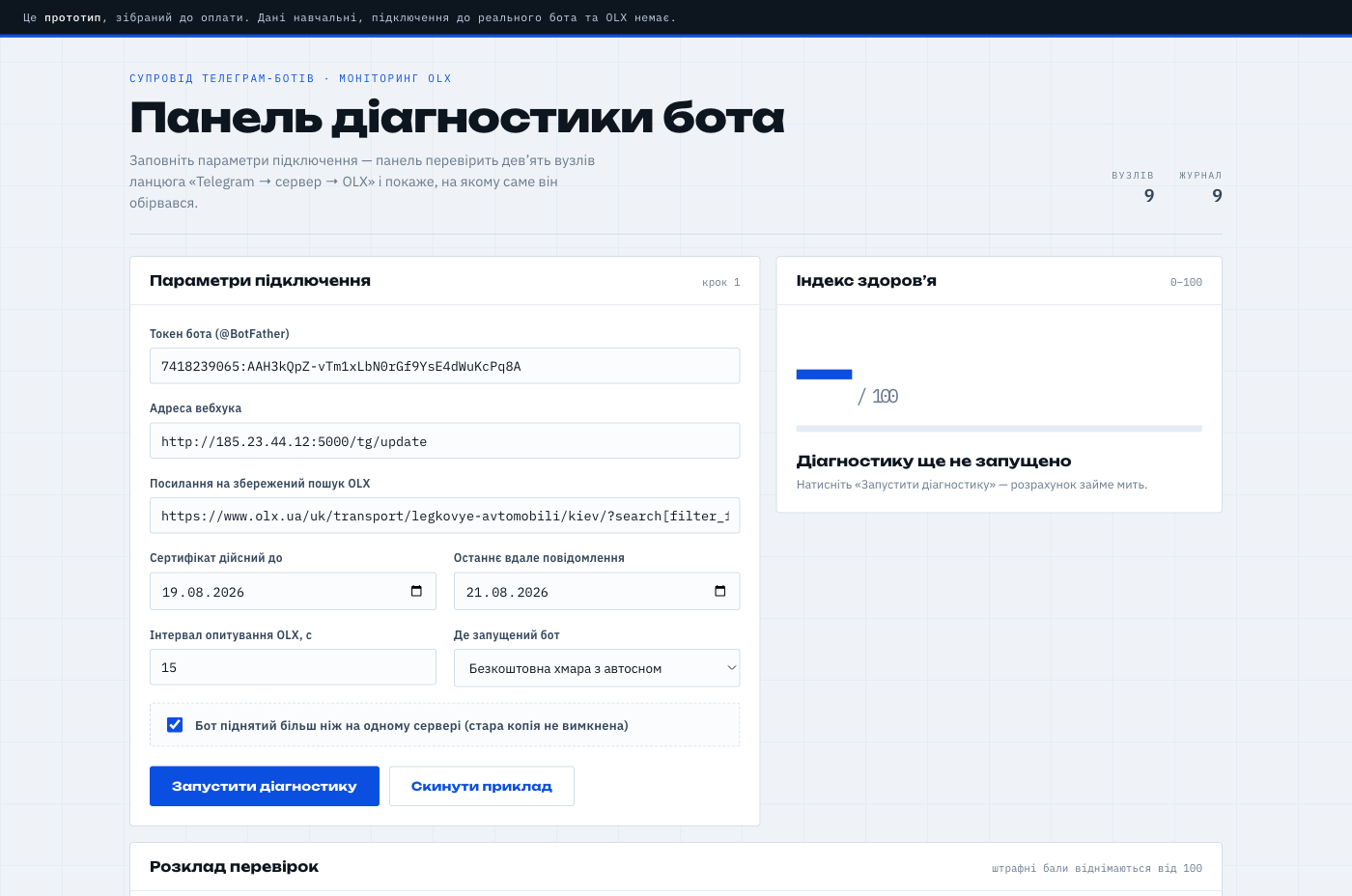
Task: Click the 'крок 1' step label
Action: click(x=721, y=283)
